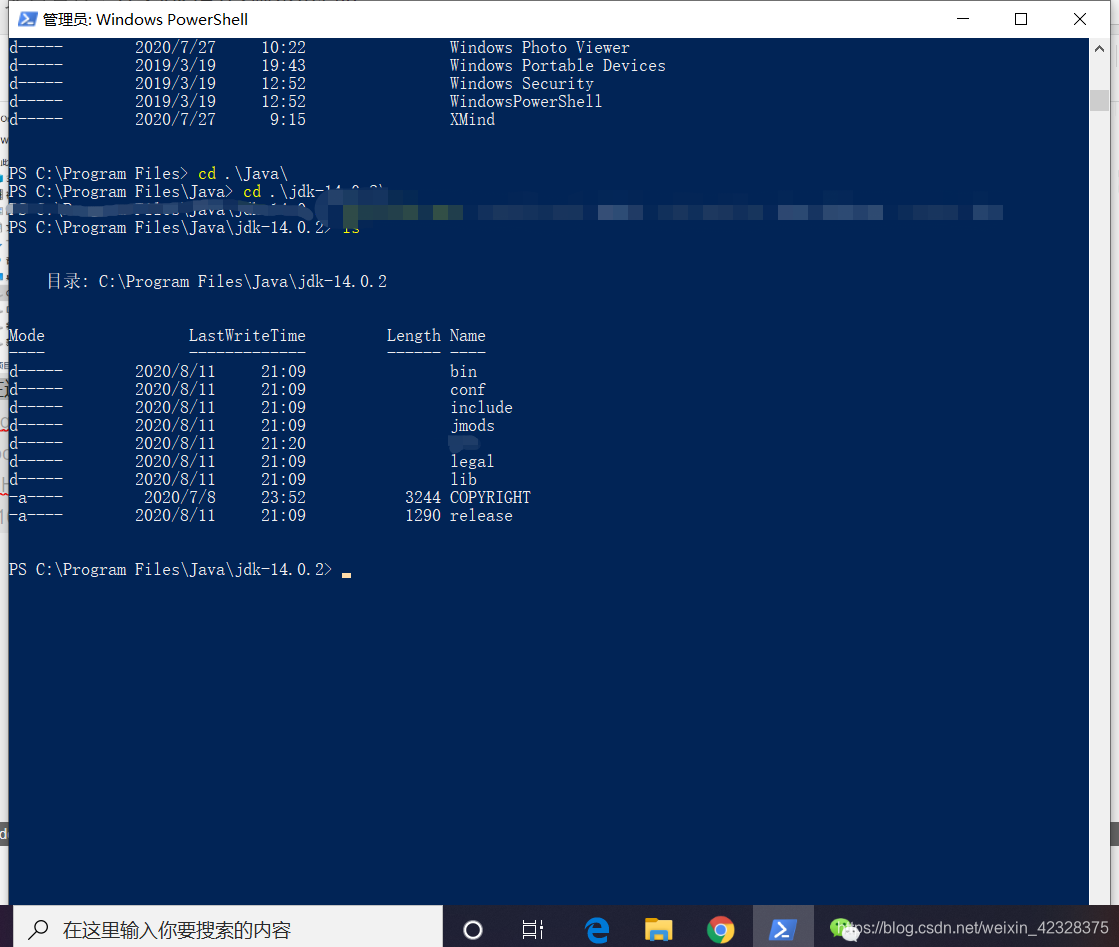Click the final prompt line at the cursor
The height and width of the screenshot is (947, 1119).
[x=180, y=569]
